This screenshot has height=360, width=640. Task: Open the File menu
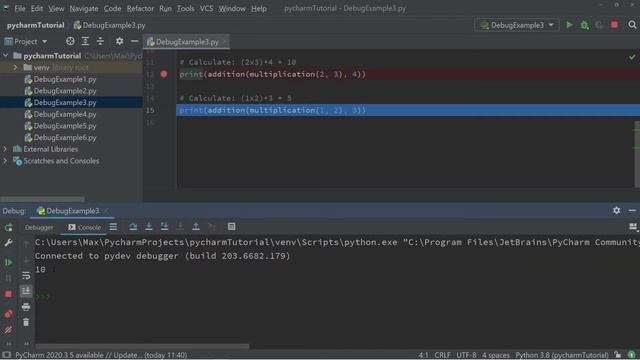tap(20, 8)
